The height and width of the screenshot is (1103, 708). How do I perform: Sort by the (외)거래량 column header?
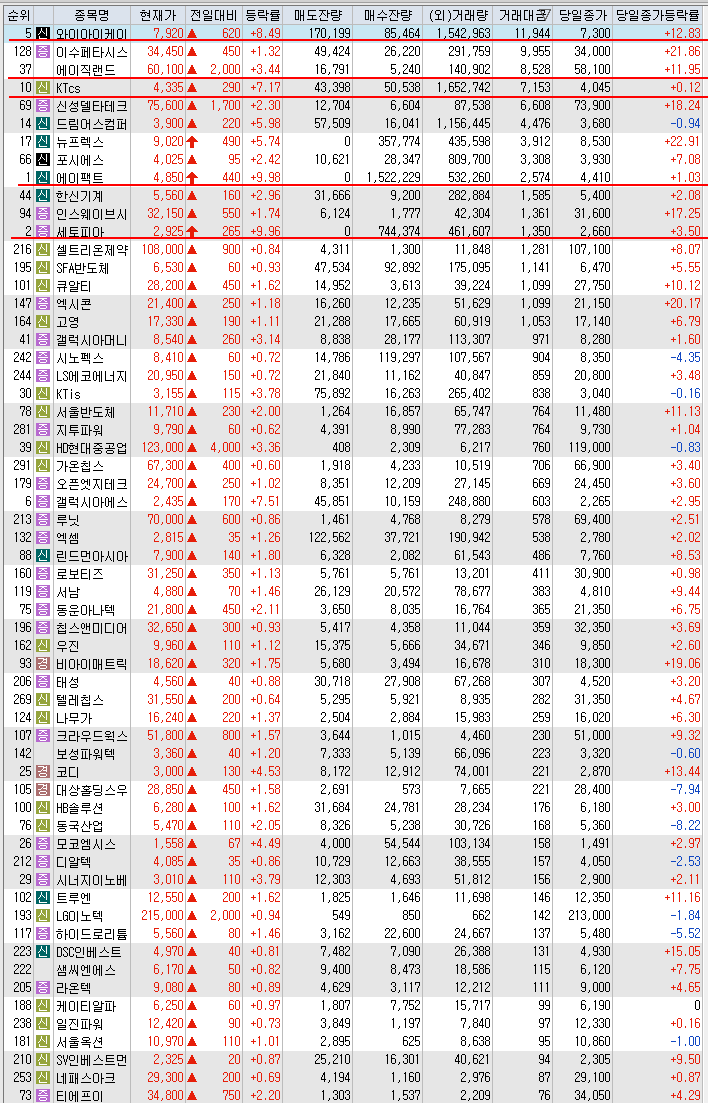(458, 15)
